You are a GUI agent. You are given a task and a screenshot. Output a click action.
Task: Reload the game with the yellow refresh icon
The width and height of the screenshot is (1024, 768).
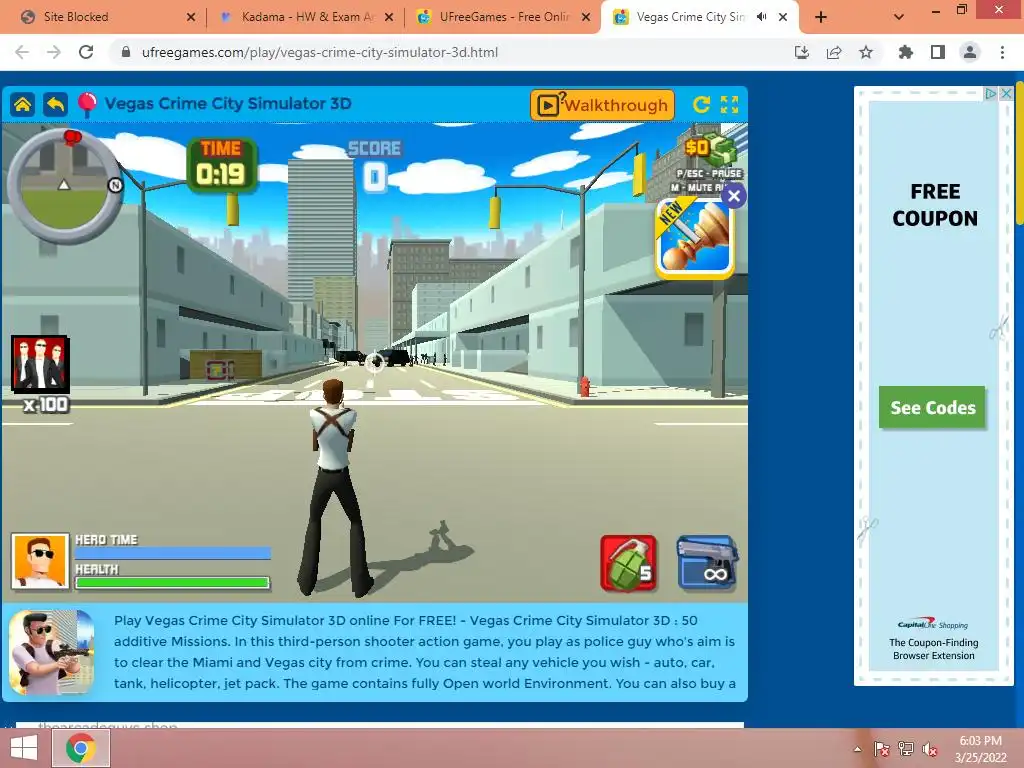701,104
